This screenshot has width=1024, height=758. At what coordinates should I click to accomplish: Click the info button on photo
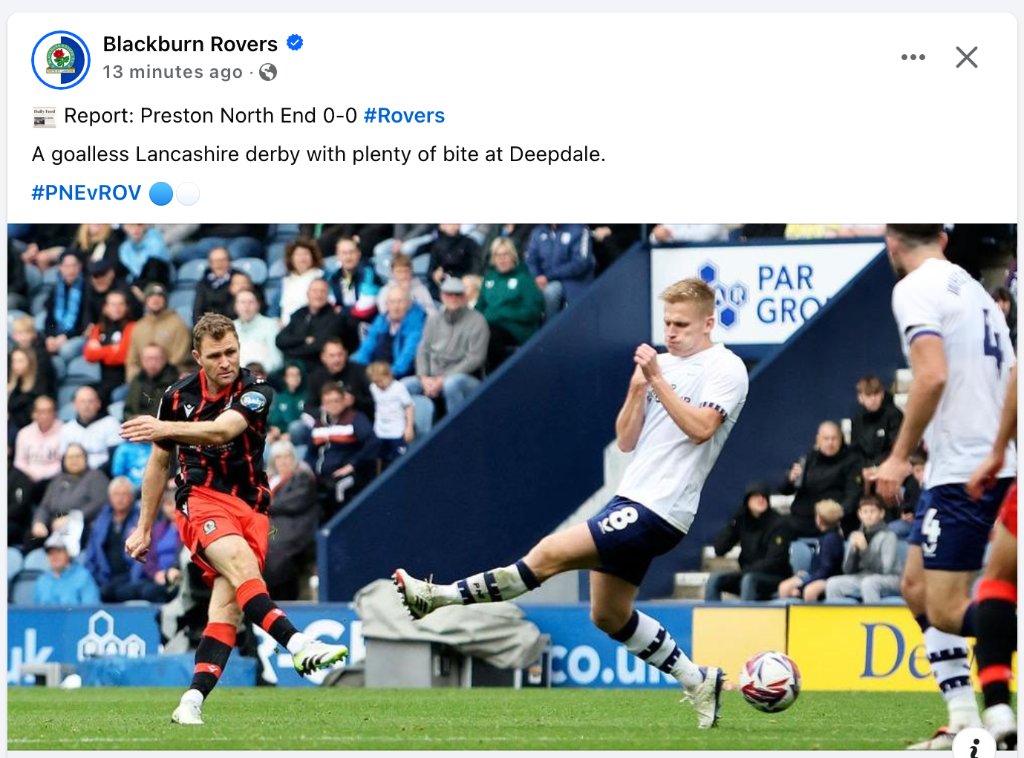(x=974, y=745)
